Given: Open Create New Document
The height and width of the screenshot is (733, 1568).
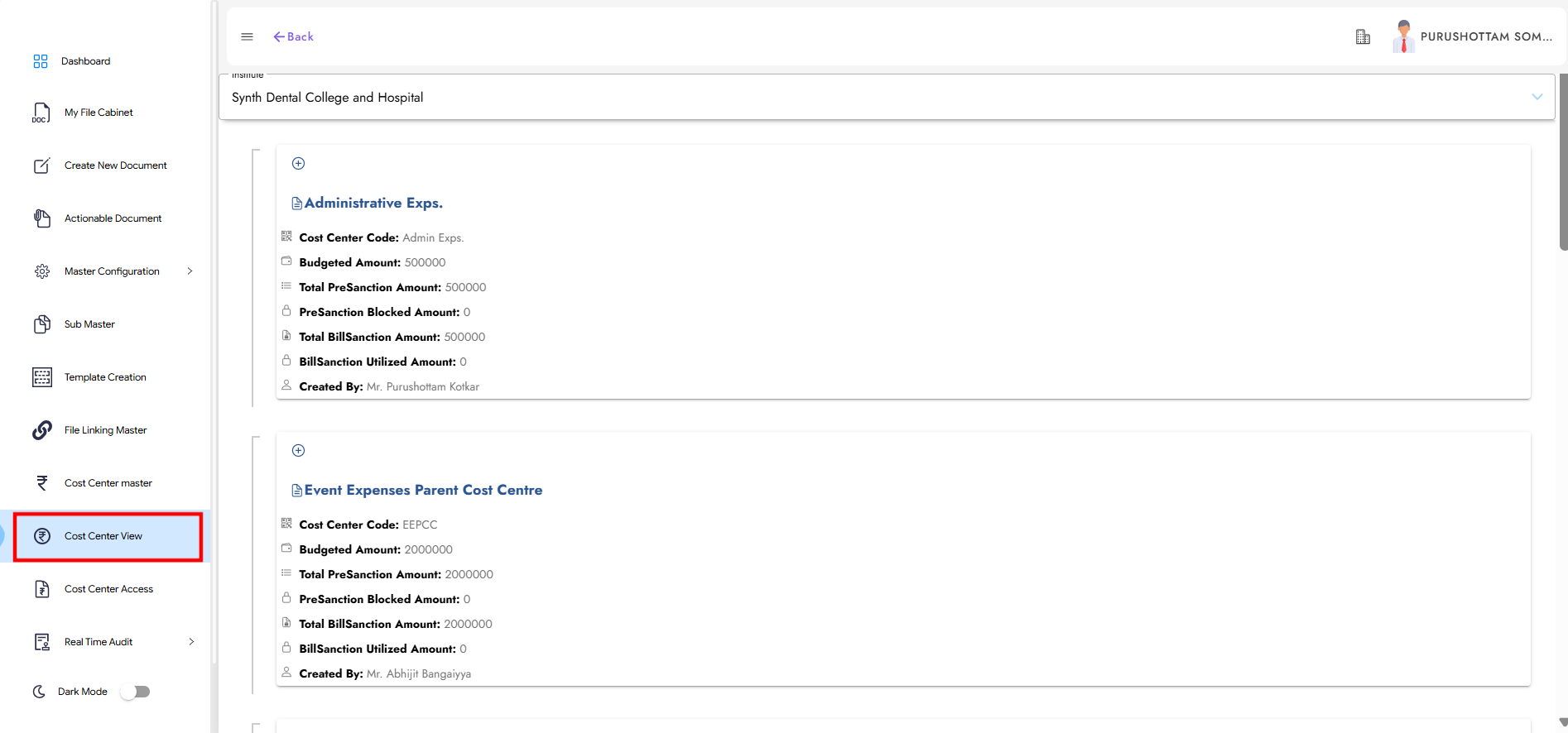Looking at the screenshot, I should pos(115,165).
